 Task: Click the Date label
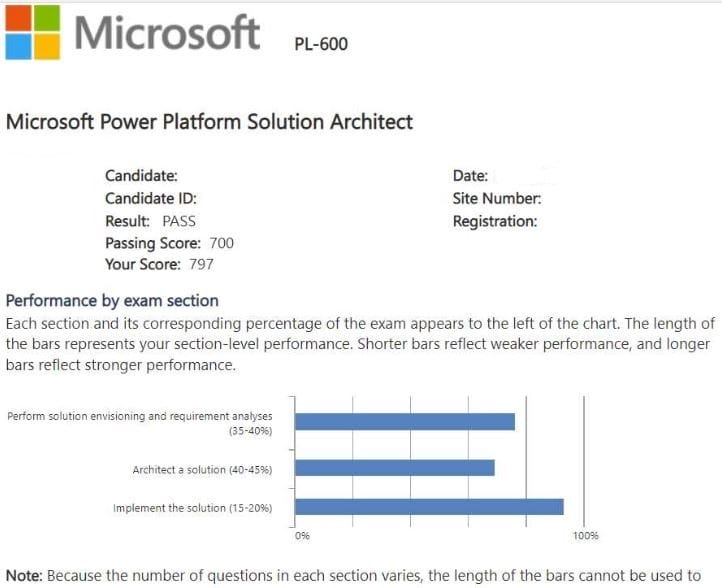[x=470, y=176]
